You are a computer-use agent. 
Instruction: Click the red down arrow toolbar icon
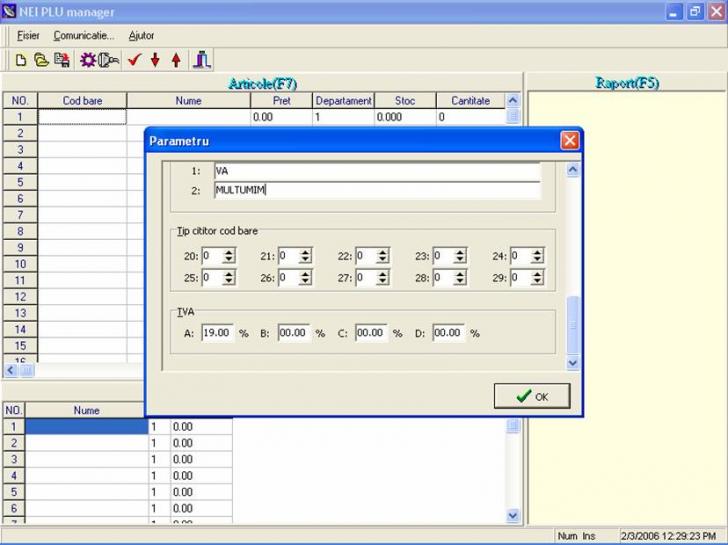click(155, 60)
